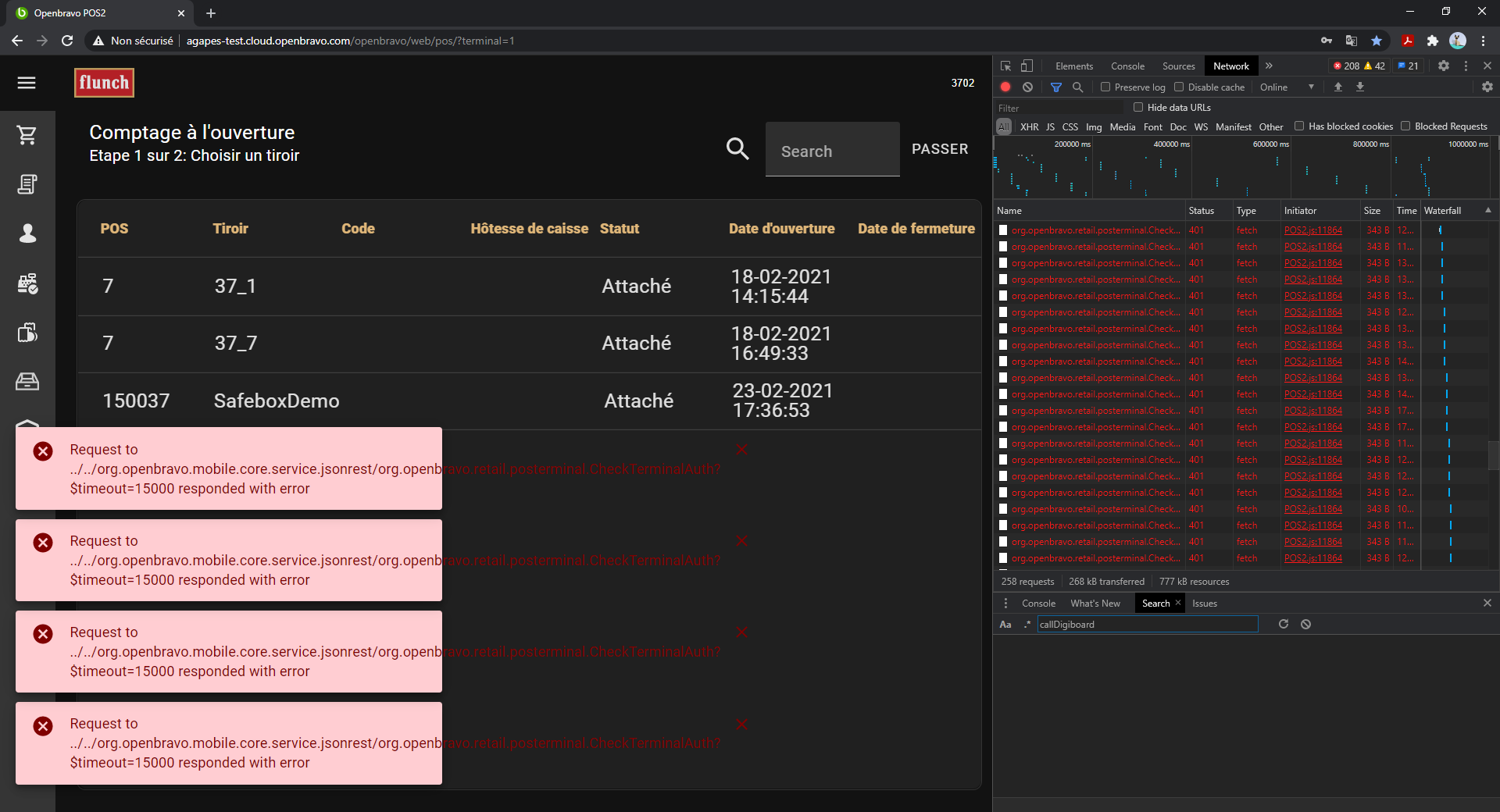
Task: Open the Sources tab
Action: tap(1178, 66)
